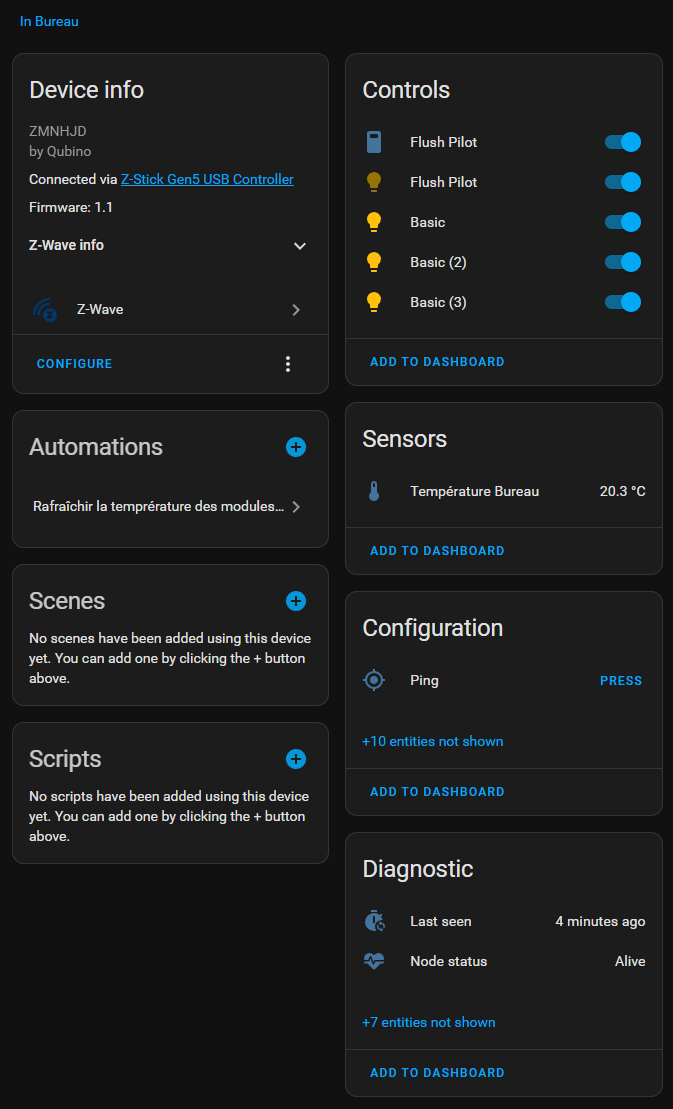
Task: Click the Ping target icon
Action: coord(374,680)
